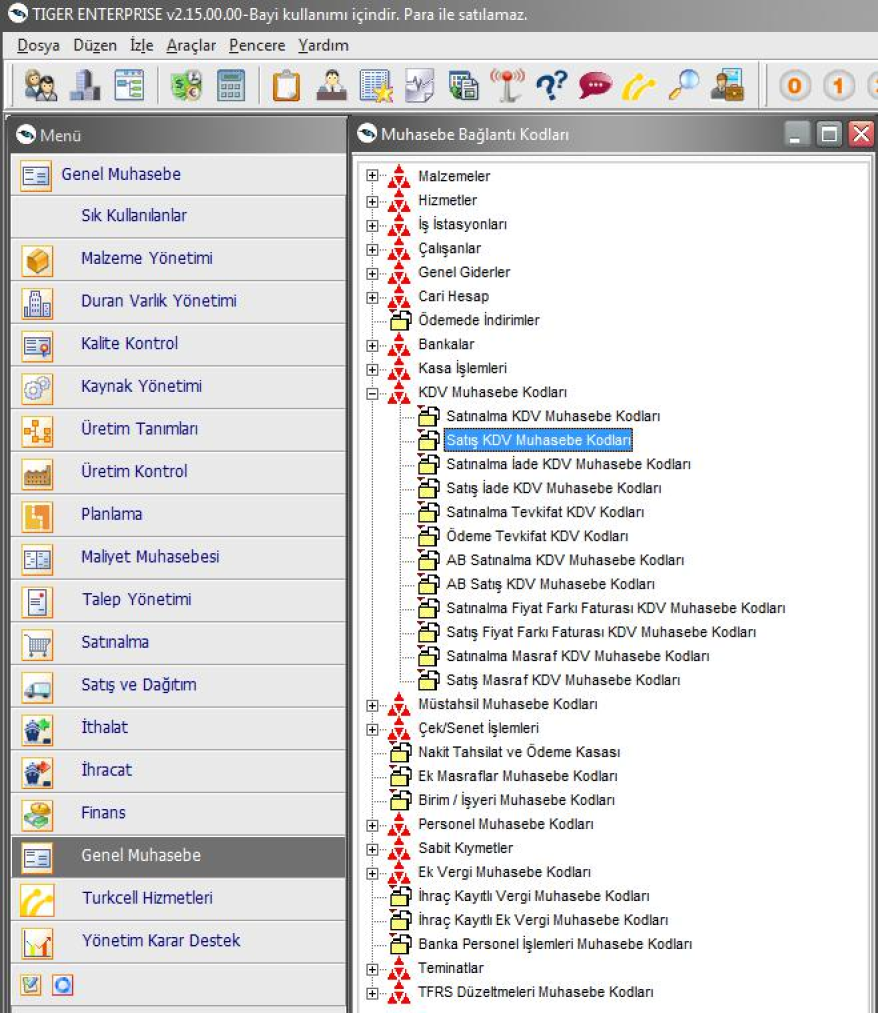Open the Yönetim Karar Destek module

[x=178, y=941]
